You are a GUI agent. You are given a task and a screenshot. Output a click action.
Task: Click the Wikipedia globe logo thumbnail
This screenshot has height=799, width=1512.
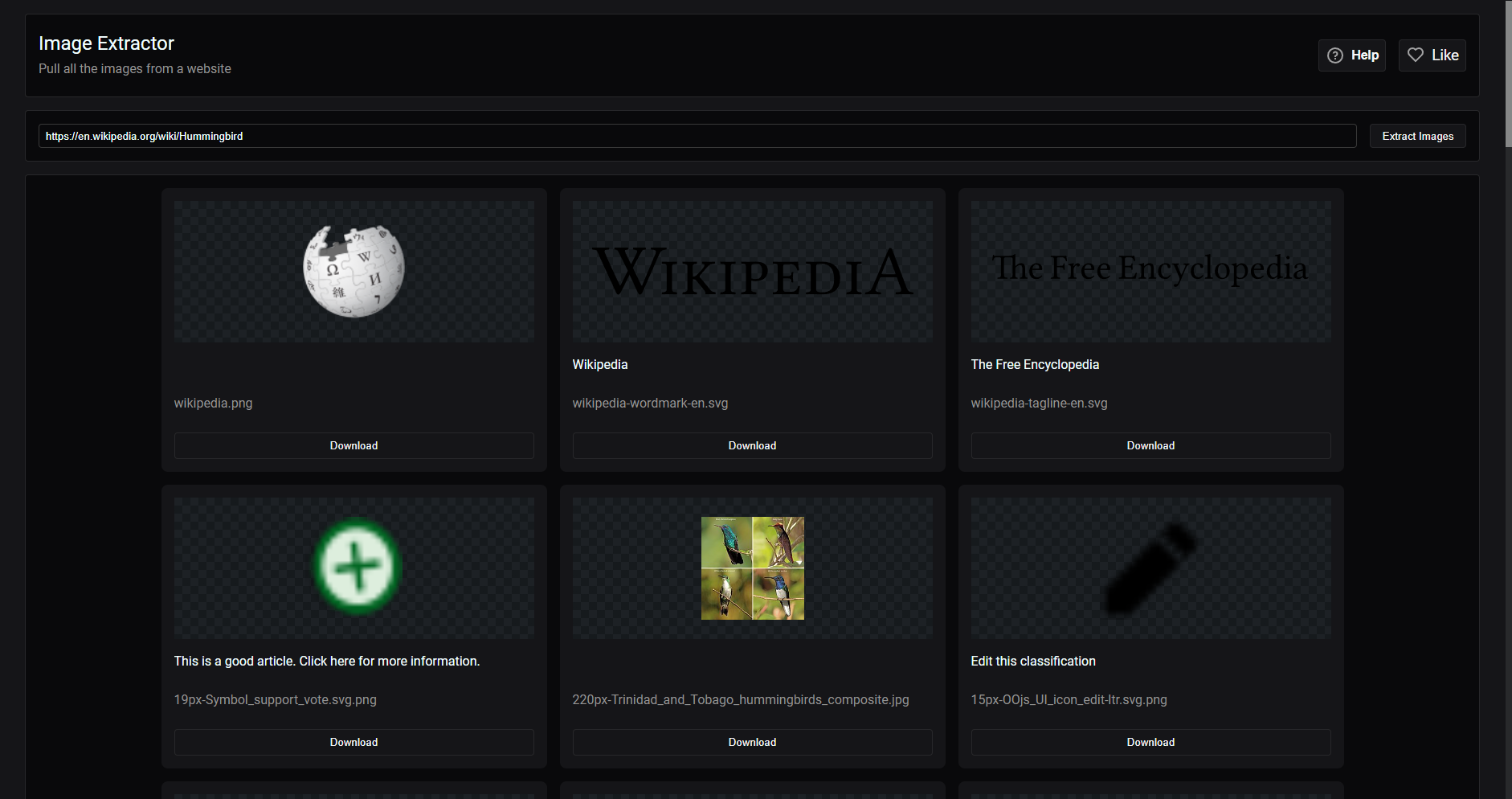click(x=353, y=271)
